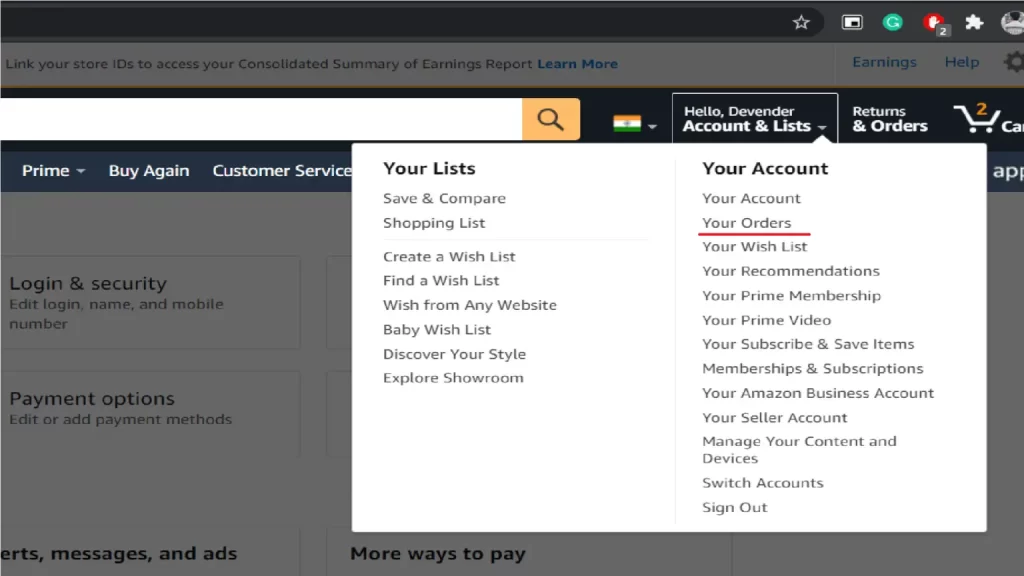Open Buy Again in the navigation bar
This screenshot has height=576, width=1024.
point(149,170)
